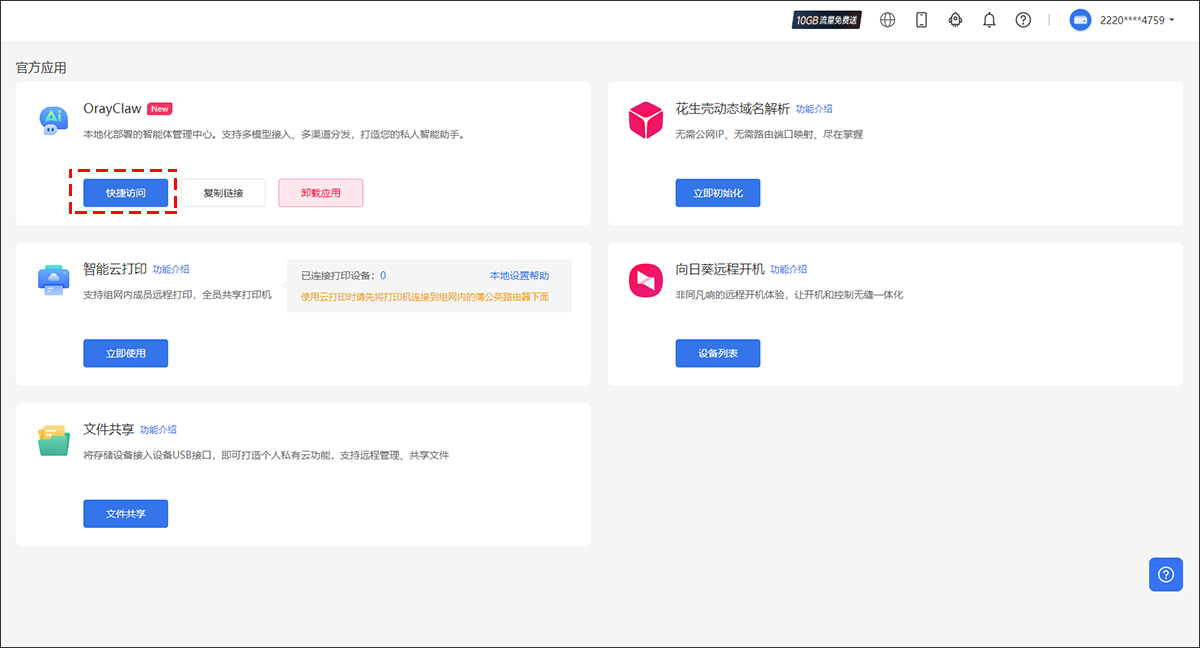Screen dimensions: 1200x648
Task: Open 功能介绍 link next to 文件共享
Action: point(158,429)
